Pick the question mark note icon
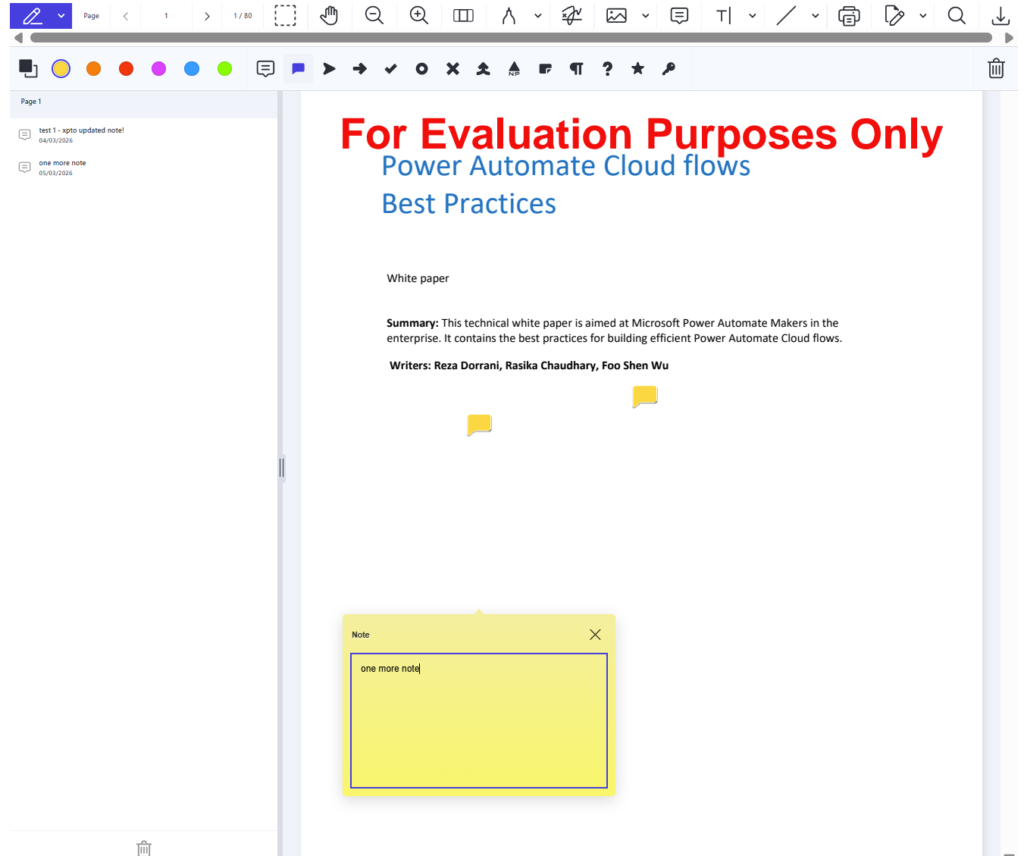The image size is (1024, 856). tap(607, 69)
